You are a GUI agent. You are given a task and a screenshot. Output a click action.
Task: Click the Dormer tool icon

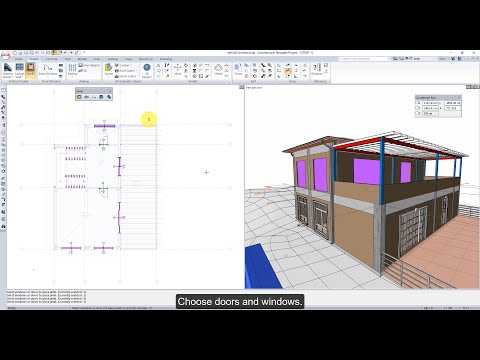coord(108,68)
